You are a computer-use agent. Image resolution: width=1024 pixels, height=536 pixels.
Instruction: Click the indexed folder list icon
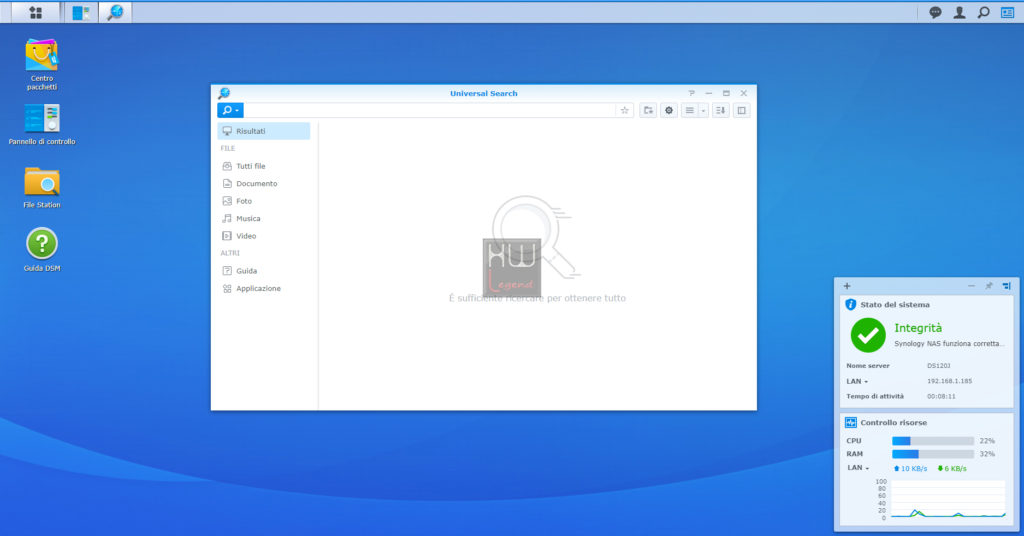point(648,110)
